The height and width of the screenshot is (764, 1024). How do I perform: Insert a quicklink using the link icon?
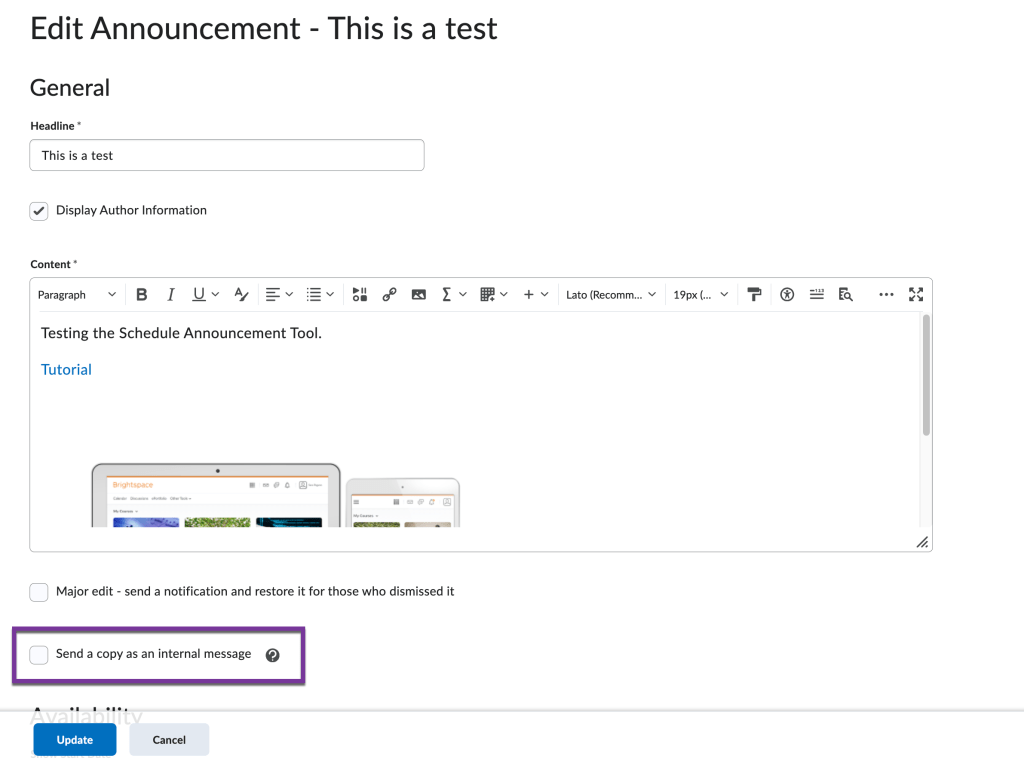[x=389, y=295]
